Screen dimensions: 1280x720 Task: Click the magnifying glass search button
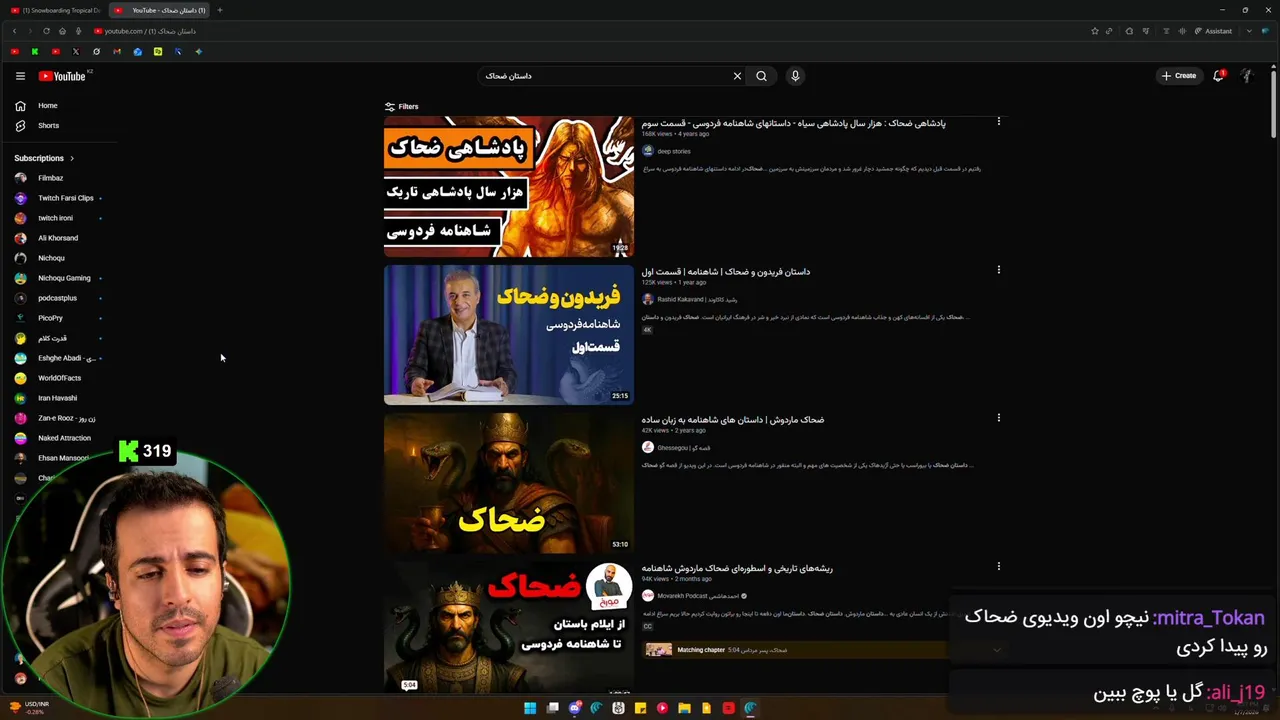761,76
